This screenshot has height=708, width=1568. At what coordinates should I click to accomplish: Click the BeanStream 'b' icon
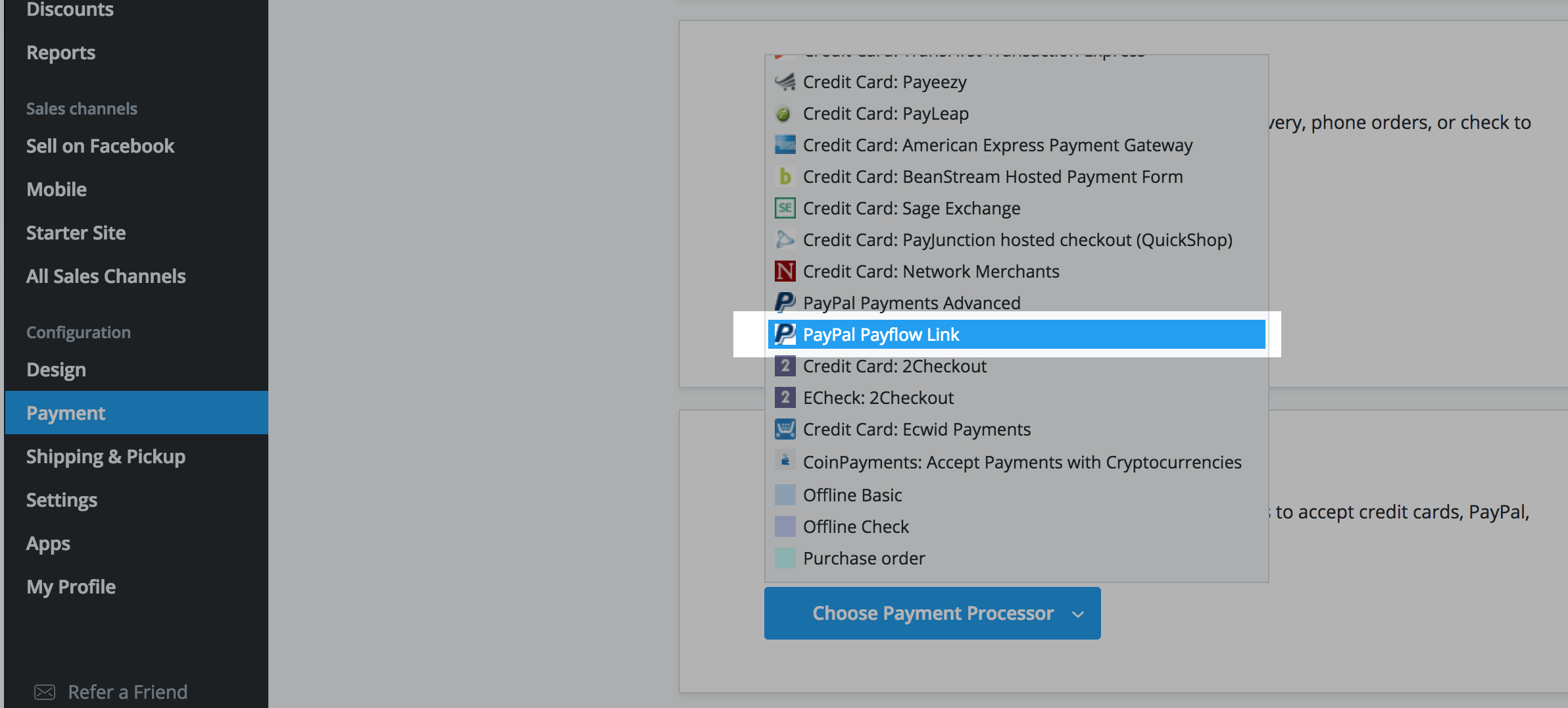(x=785, y=176)
